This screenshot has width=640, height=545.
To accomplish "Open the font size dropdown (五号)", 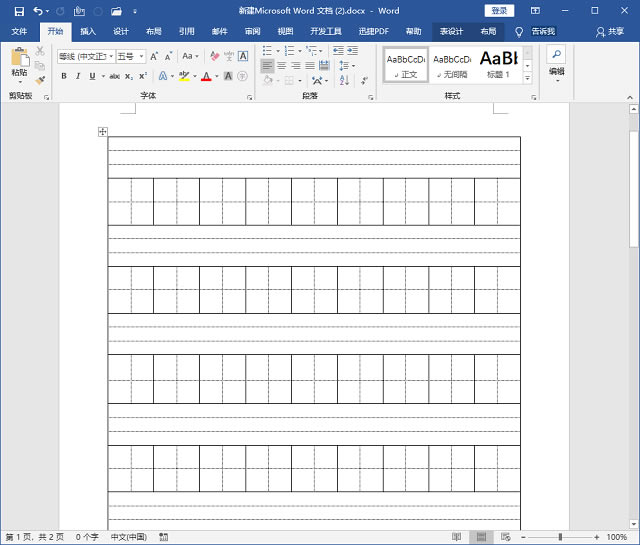I will click(x=131, y=56).
